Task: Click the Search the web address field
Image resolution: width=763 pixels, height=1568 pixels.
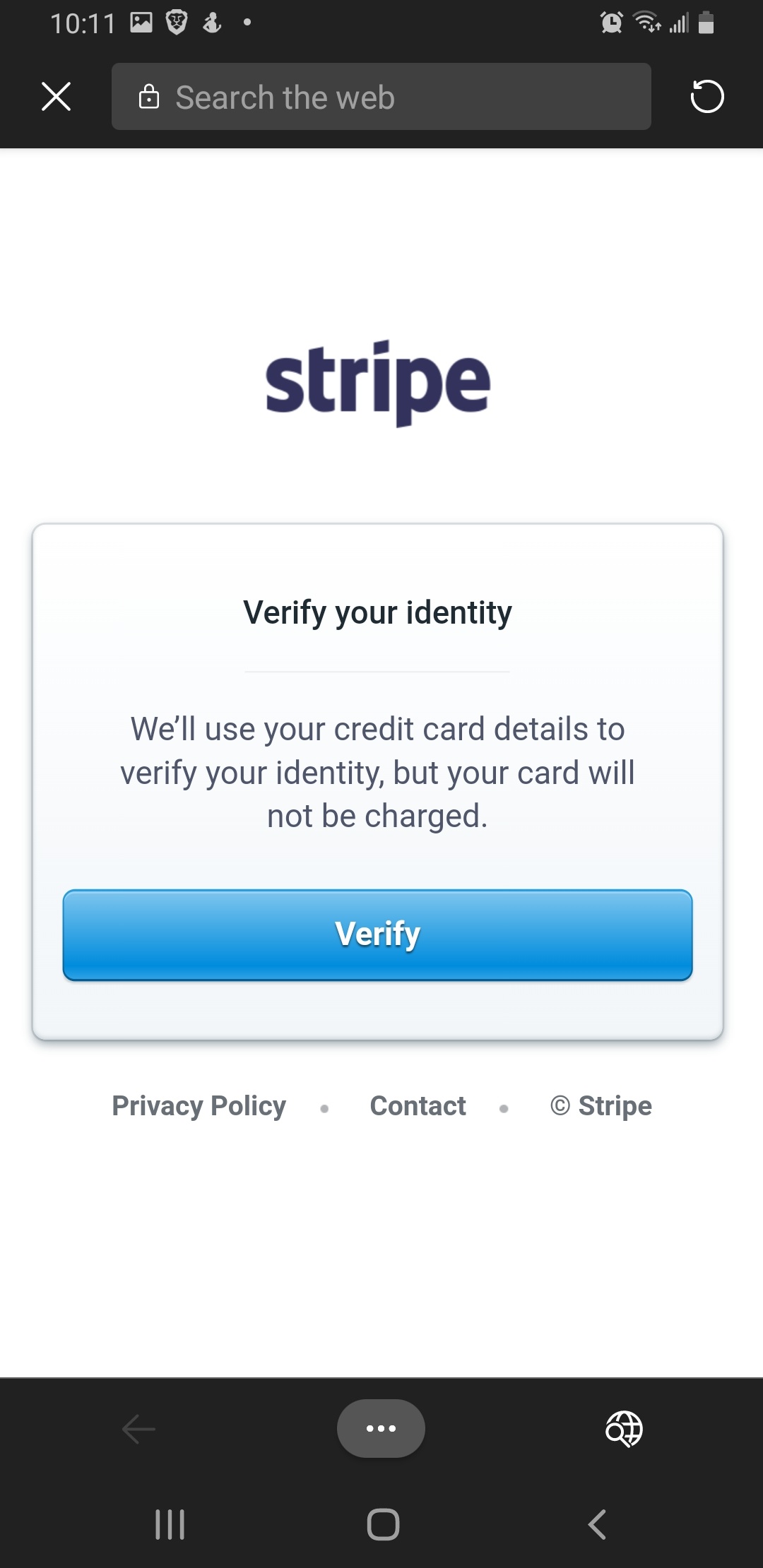Action: [381, 97]
